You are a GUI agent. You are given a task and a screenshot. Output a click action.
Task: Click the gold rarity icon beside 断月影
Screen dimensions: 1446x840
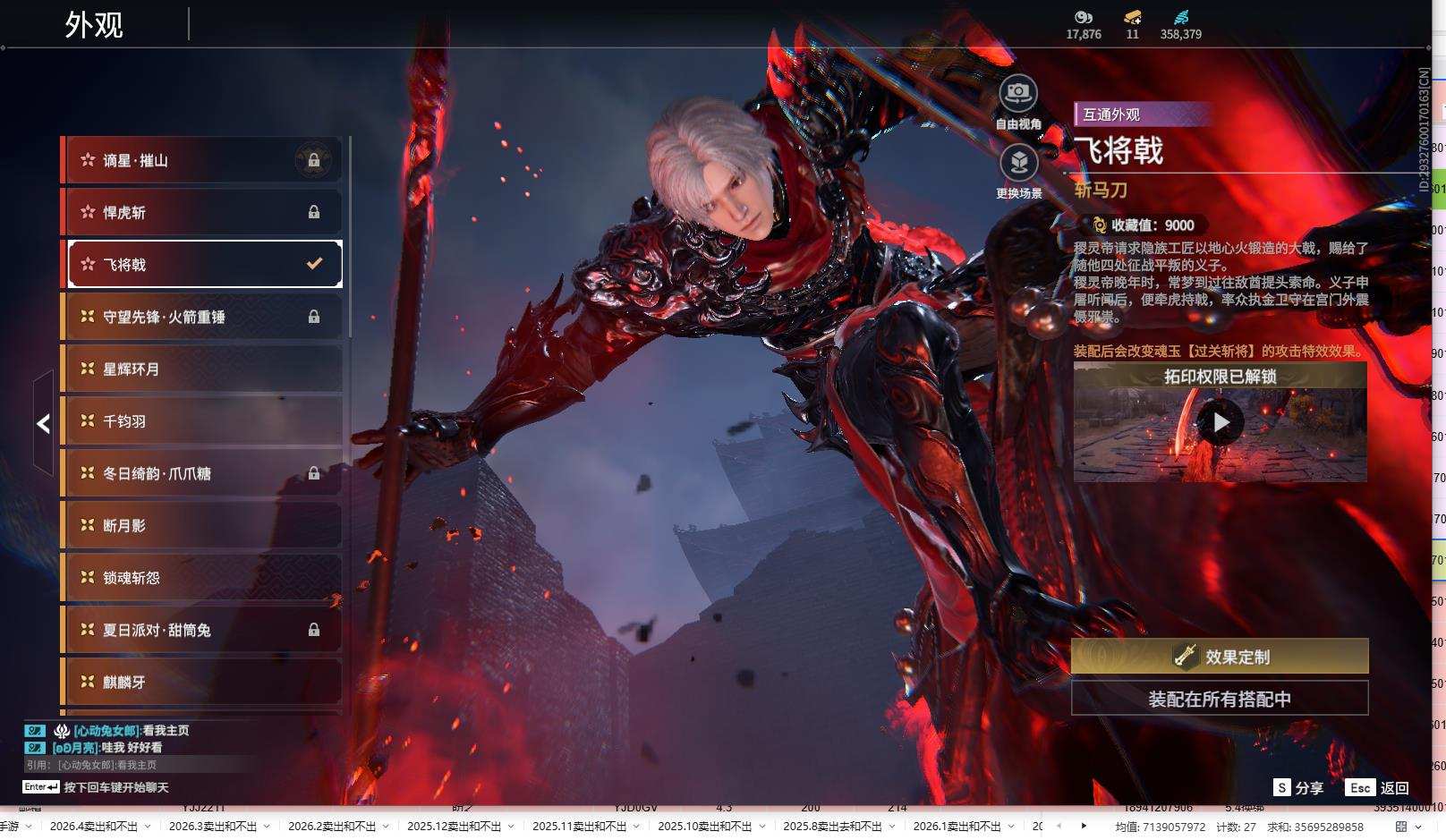tap(88, 525)
